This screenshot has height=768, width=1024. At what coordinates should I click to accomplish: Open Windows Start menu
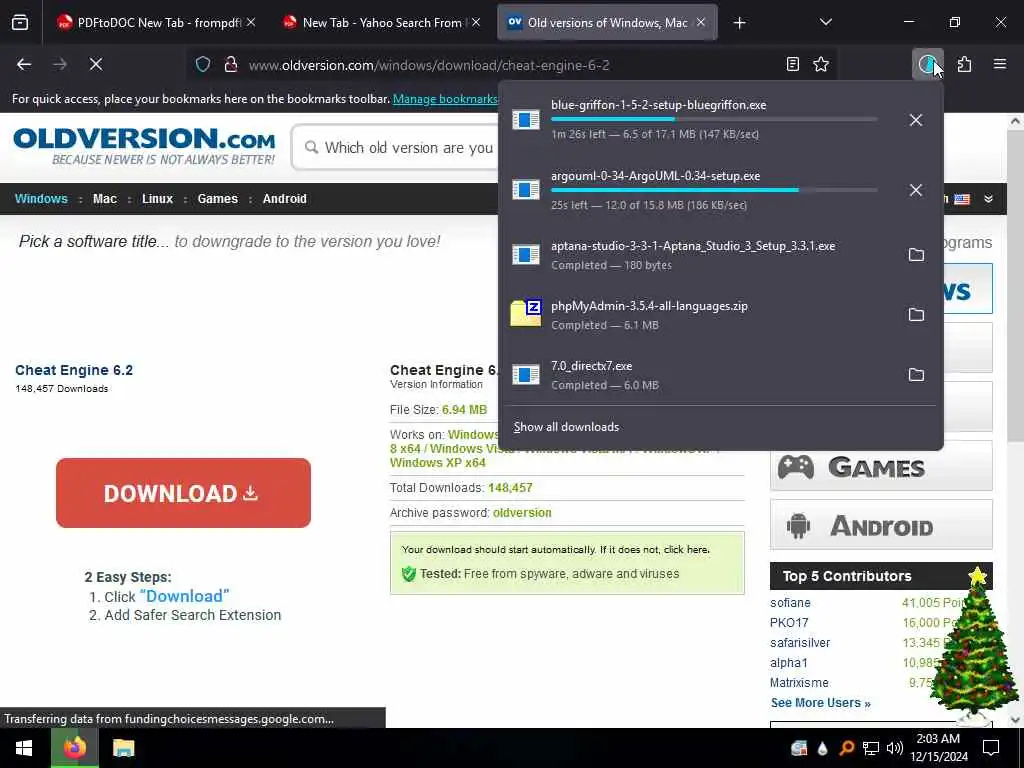[x=24, y=748]
